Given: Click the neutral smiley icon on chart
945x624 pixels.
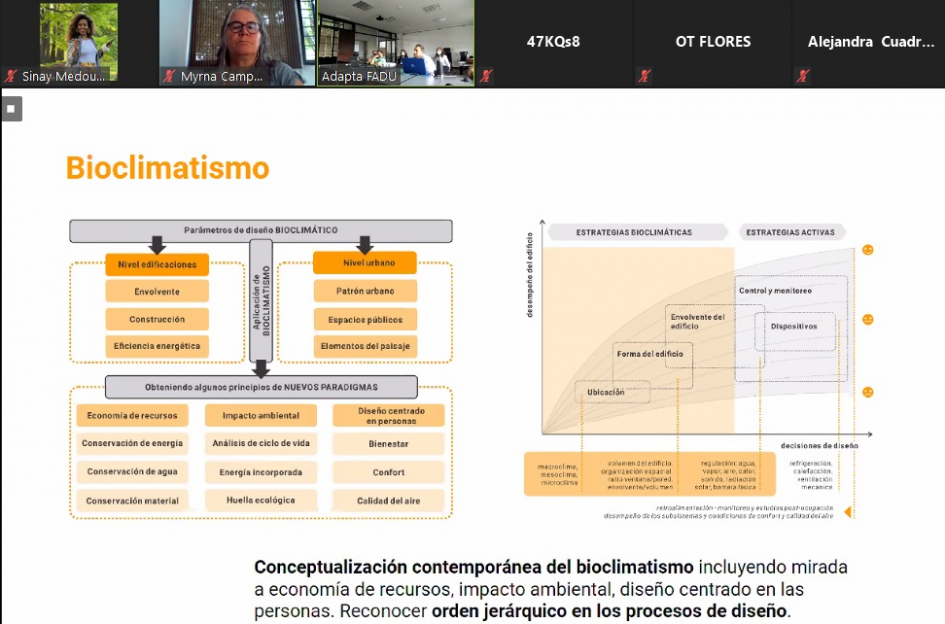Looking at the screenshot, I should tap(868, 320).
